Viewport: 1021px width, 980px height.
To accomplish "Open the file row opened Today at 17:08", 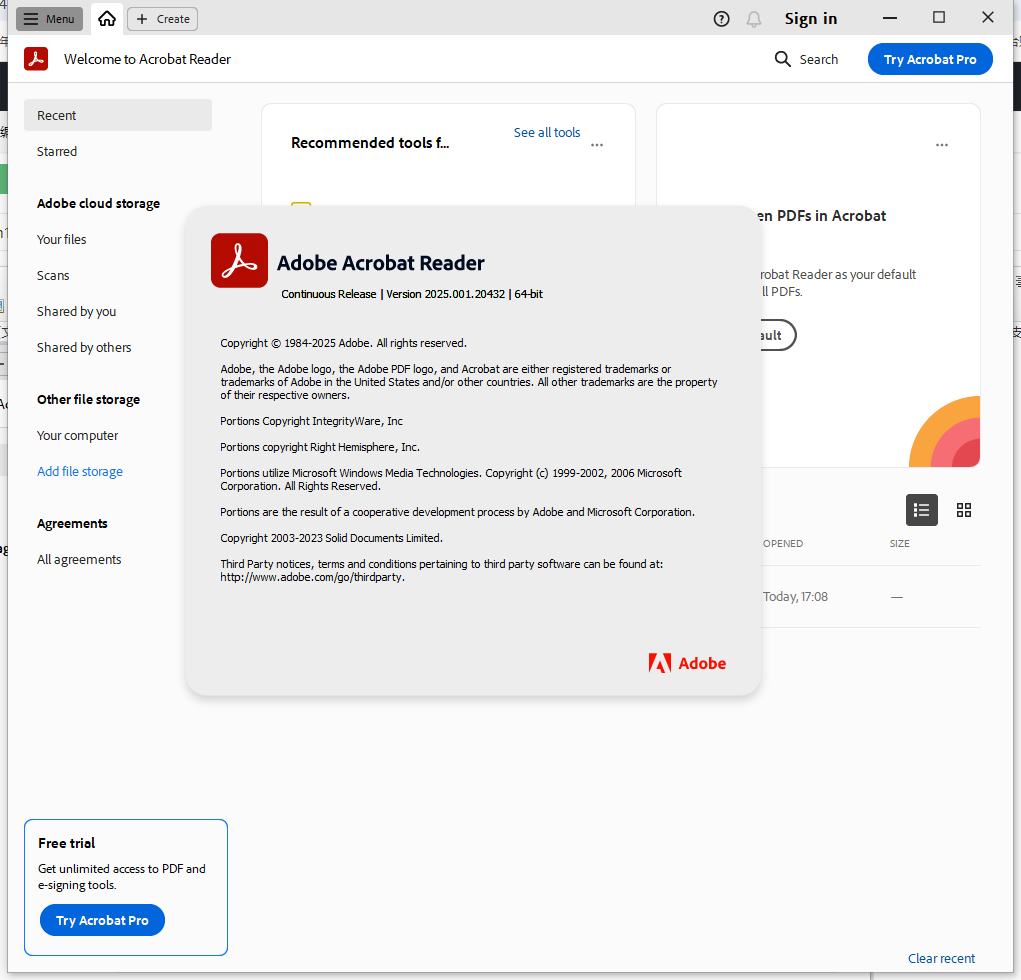I will click(x=797, y=596).
